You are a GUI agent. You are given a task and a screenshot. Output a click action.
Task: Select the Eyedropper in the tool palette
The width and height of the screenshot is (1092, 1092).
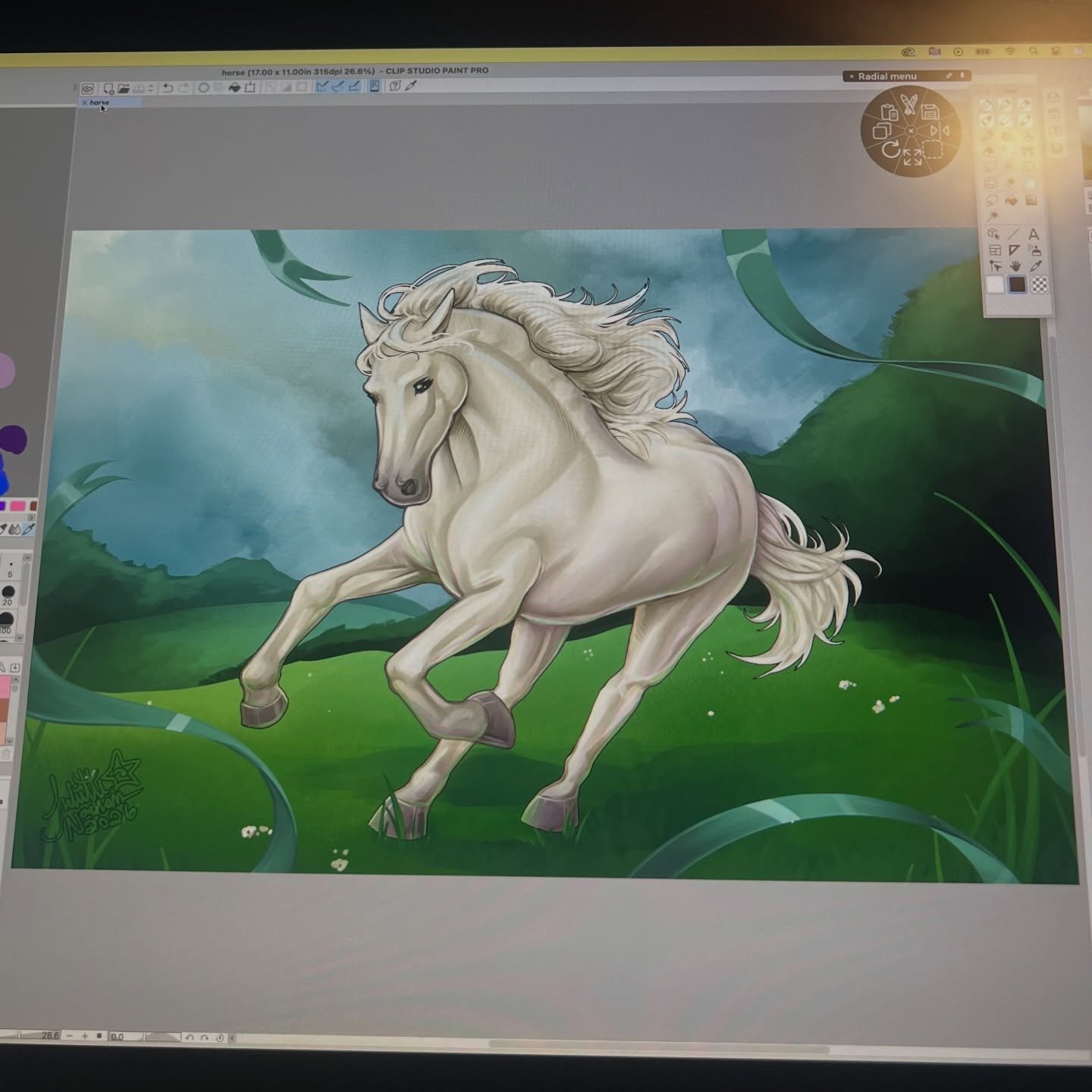1036,266
